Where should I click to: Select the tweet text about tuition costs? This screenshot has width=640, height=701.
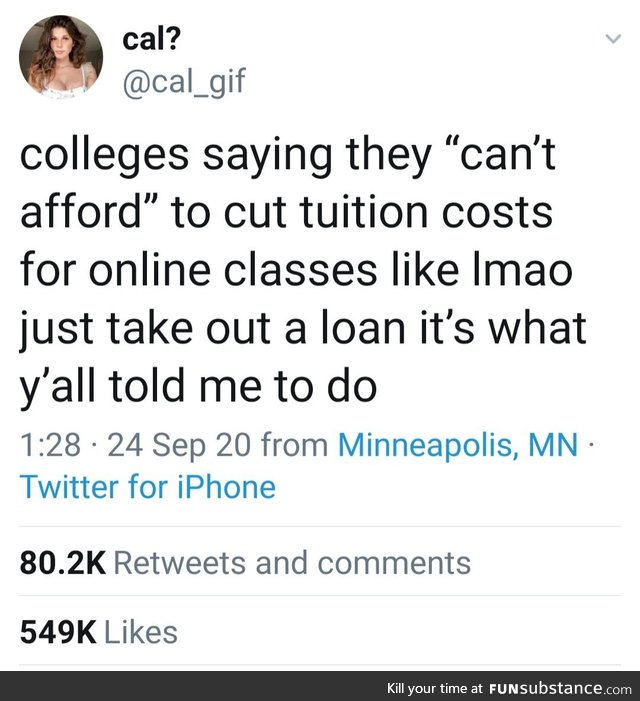[x=303, y=271]
